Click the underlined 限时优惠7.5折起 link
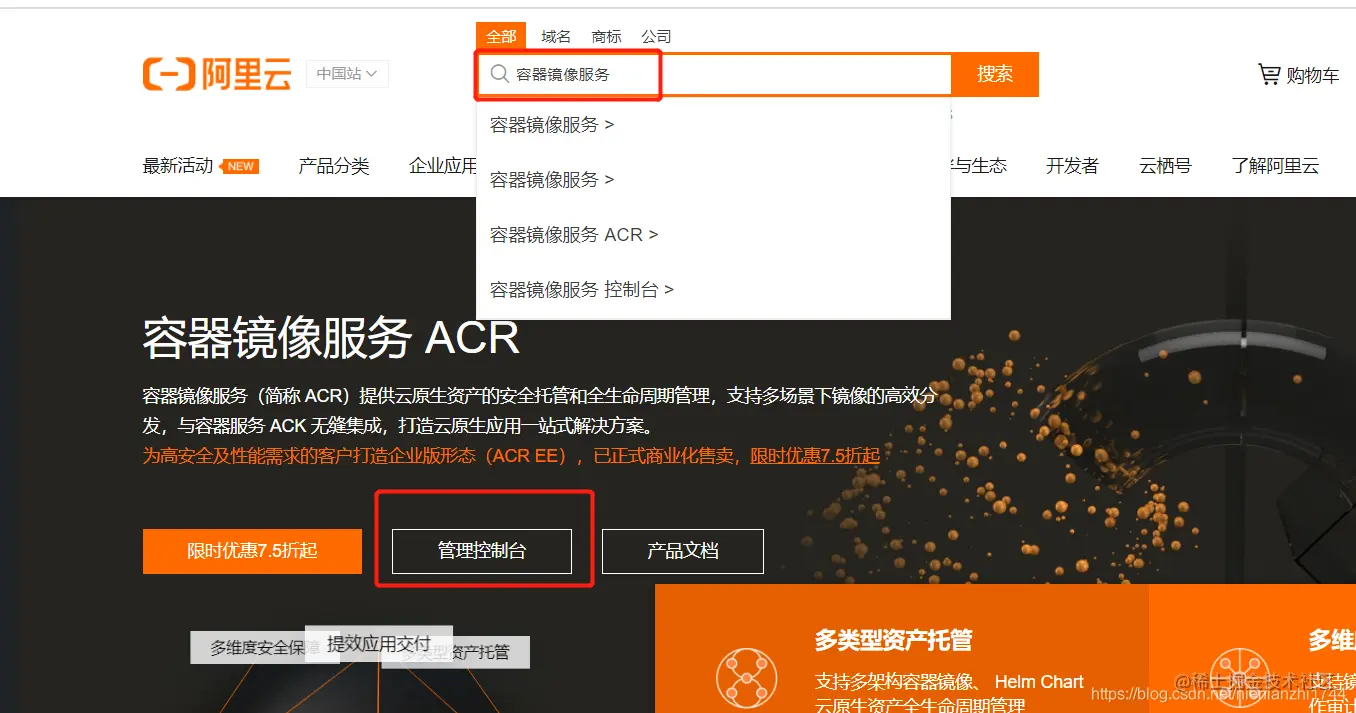The height and width of the screenshot is (713, 1356). (x=815, y=456)
